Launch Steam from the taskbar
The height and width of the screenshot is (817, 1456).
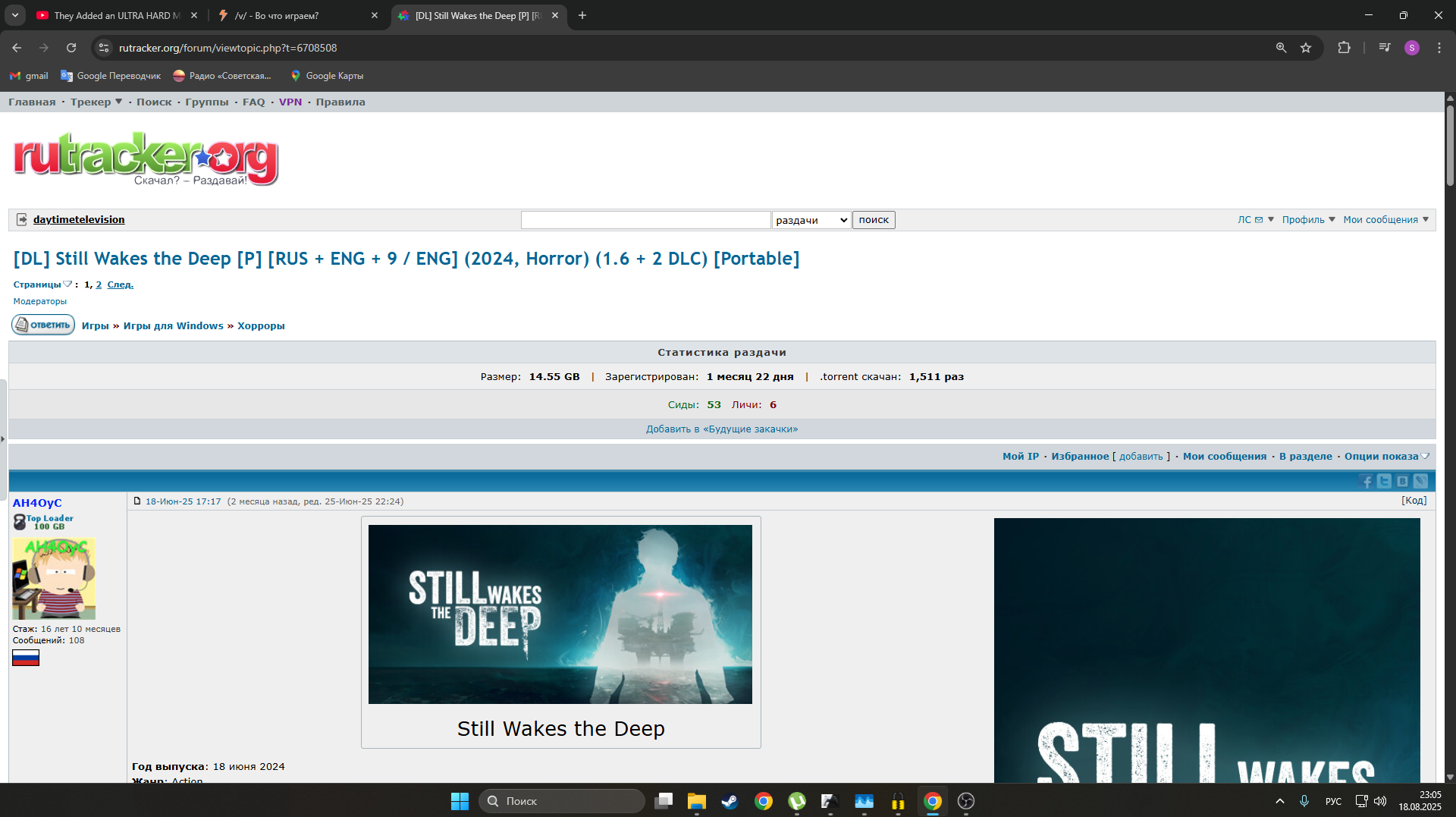coord(730,801)
